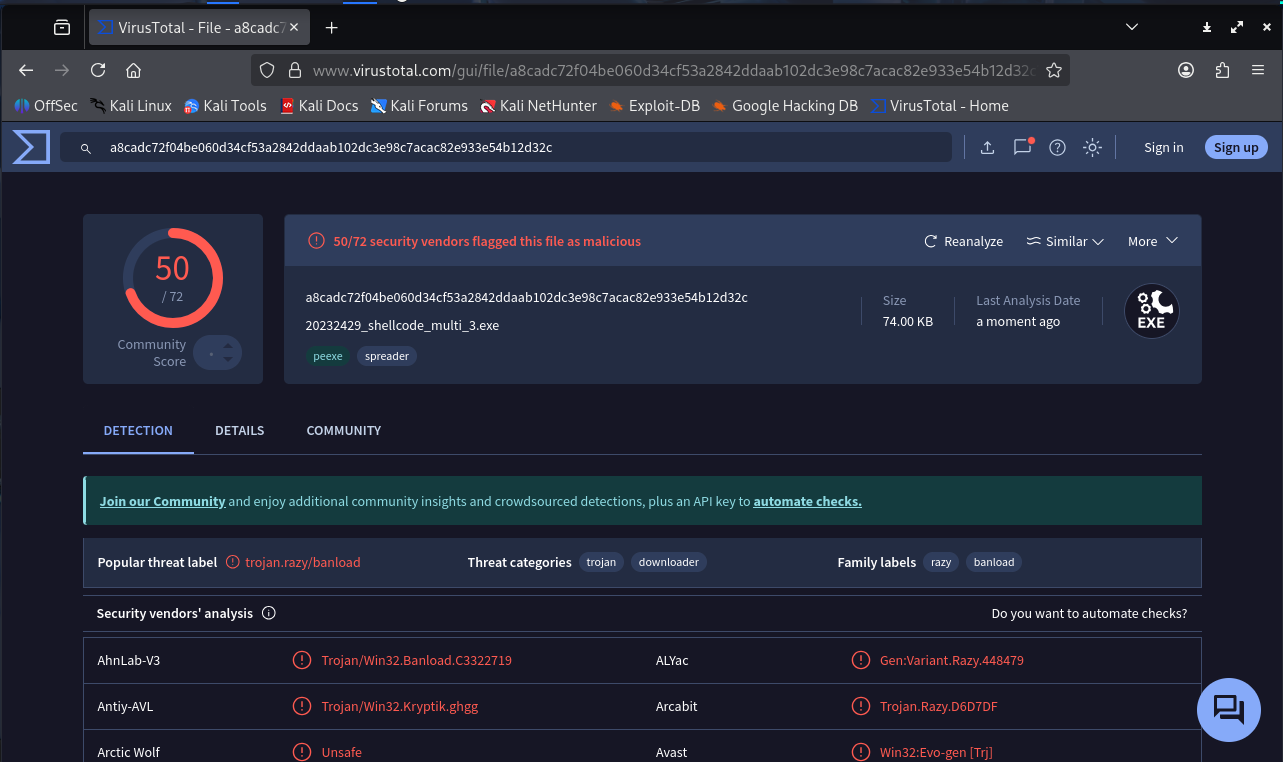Open the notifications chat icon

1022,147
